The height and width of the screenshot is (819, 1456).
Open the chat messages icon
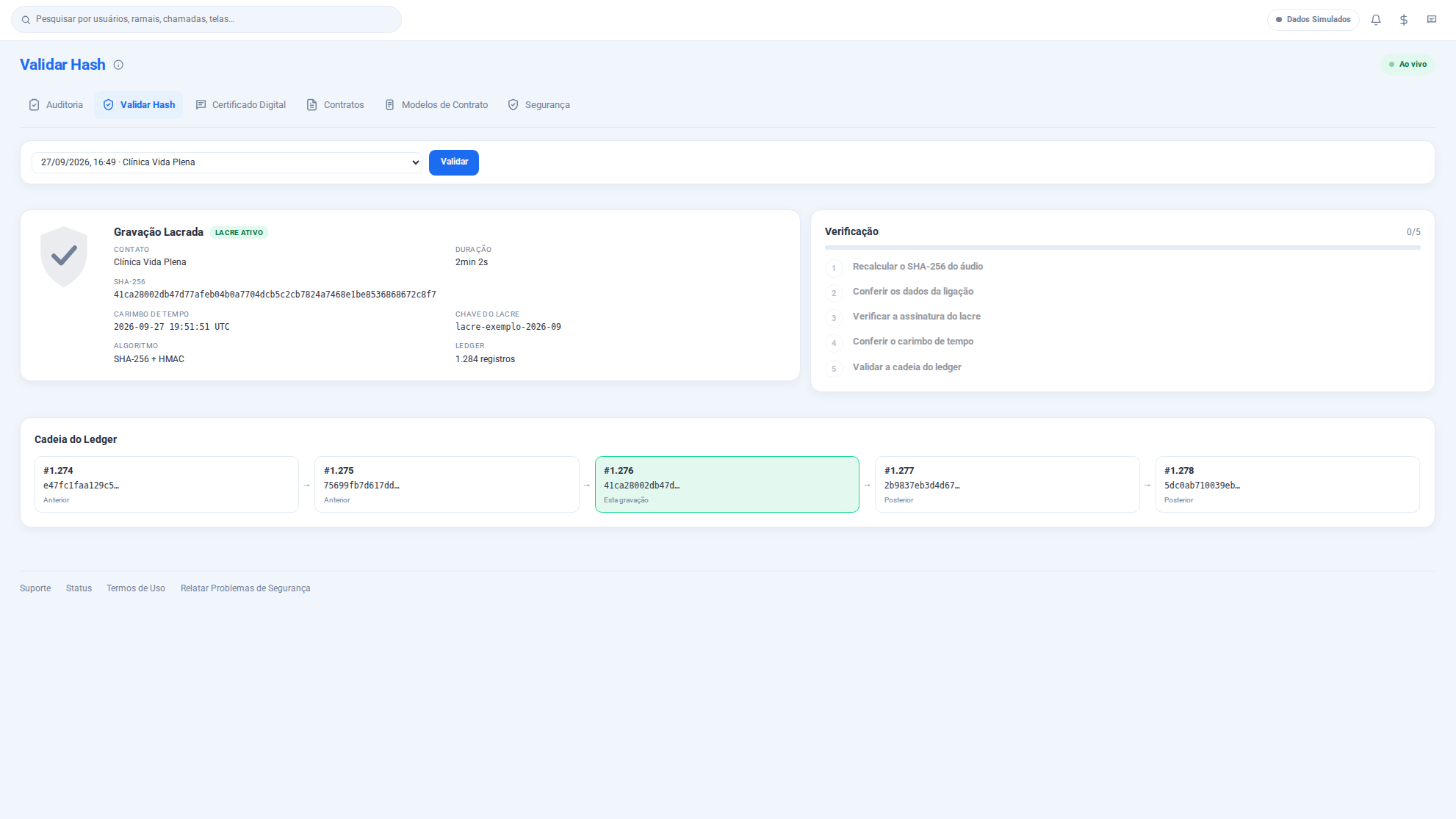click(1432, 20)
